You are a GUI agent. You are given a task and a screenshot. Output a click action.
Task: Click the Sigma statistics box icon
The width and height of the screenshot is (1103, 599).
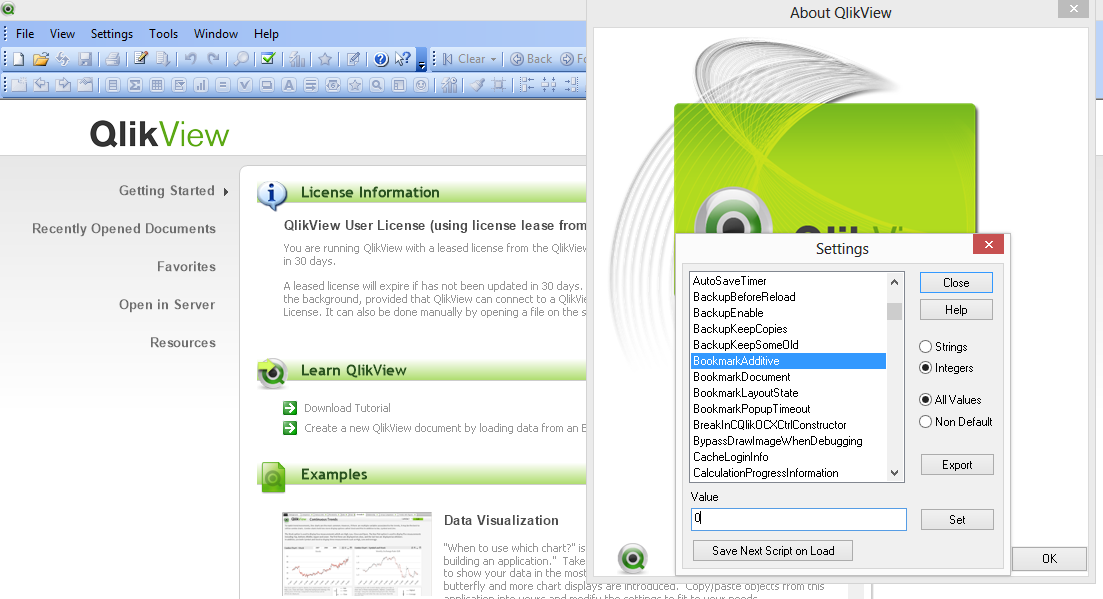135,85
